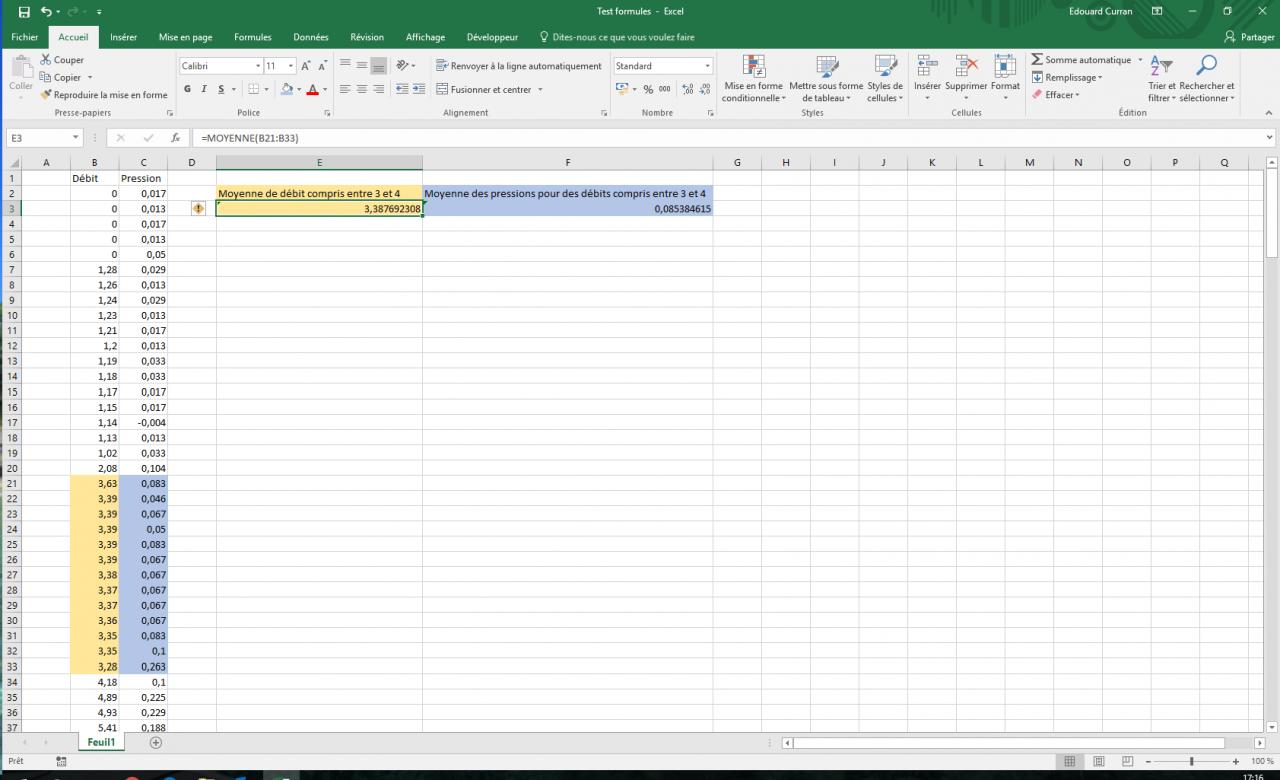The width and height of the screenshot is (1280, 780).
Task: Switch to the Insérer ribbon tab
Action: (124, 37)
